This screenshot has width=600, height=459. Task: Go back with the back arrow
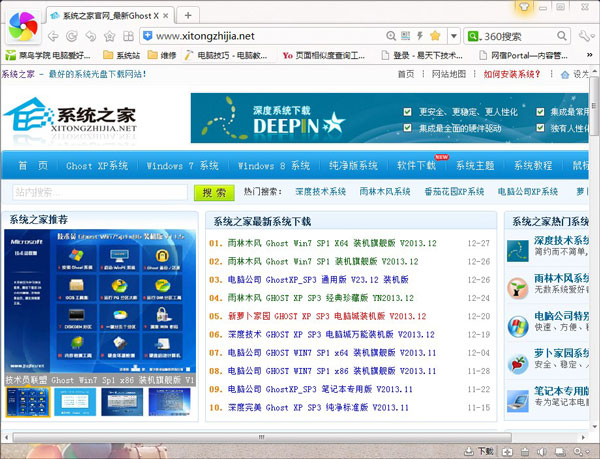point(53,36)
